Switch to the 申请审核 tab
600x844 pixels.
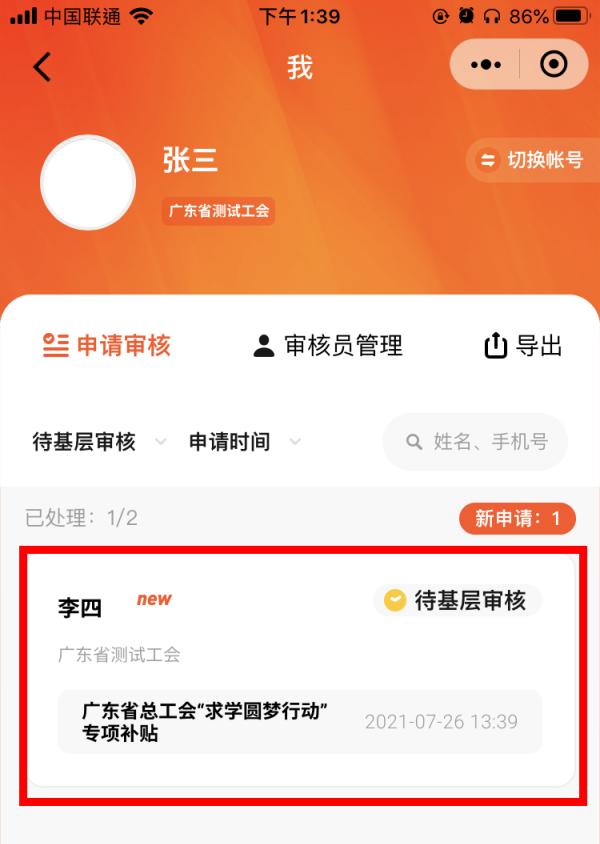point(107,345)
